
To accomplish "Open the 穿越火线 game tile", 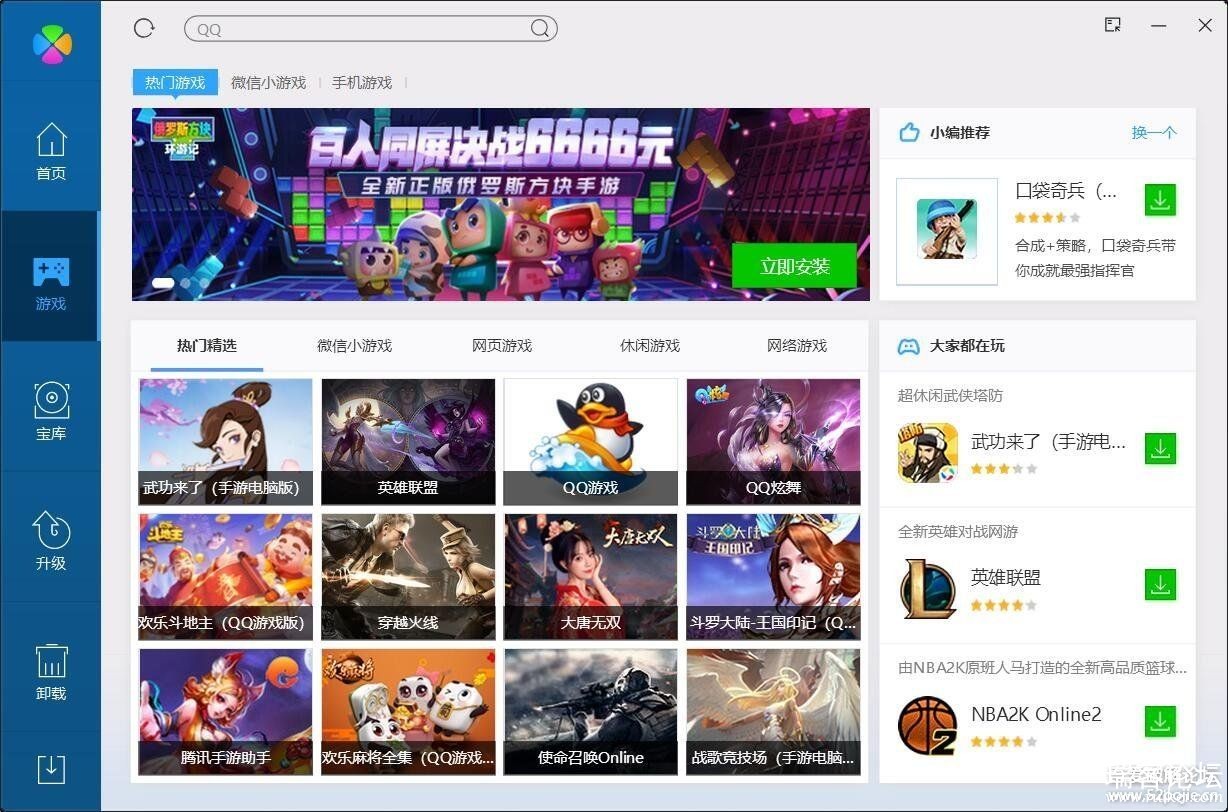I will pos(408,576).
